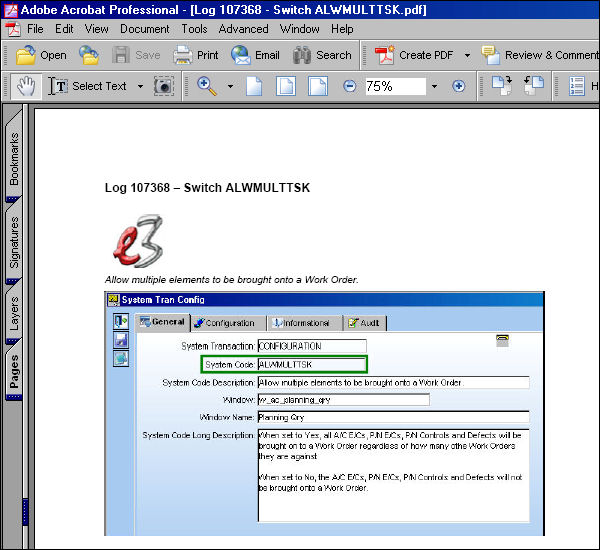Open the Select Text tool dropdown arrow
Viewport: 600px width, 550px height.
pos(140,86)
